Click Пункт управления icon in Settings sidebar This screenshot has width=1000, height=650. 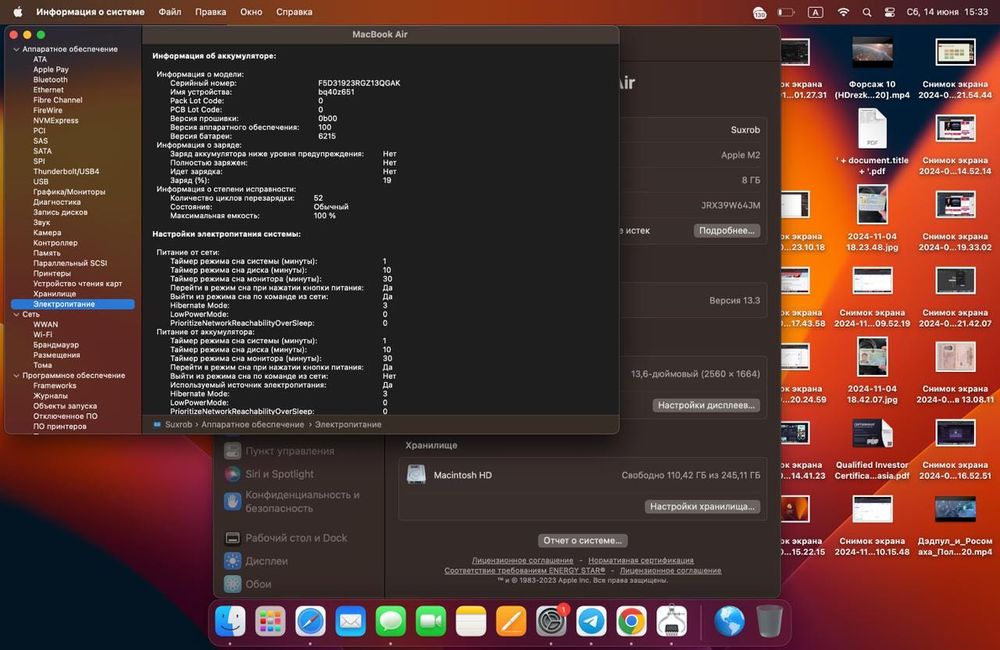[233, 450]
